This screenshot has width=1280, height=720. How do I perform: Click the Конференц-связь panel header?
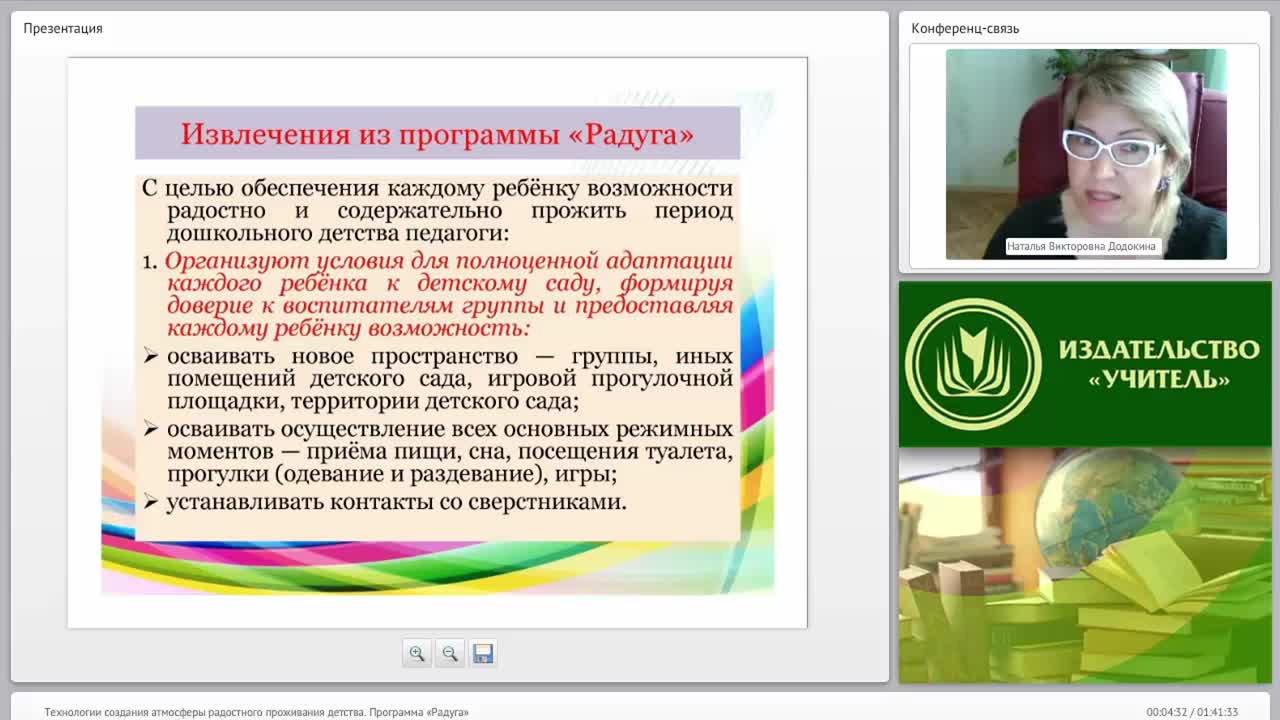click(x=965, y=28)
